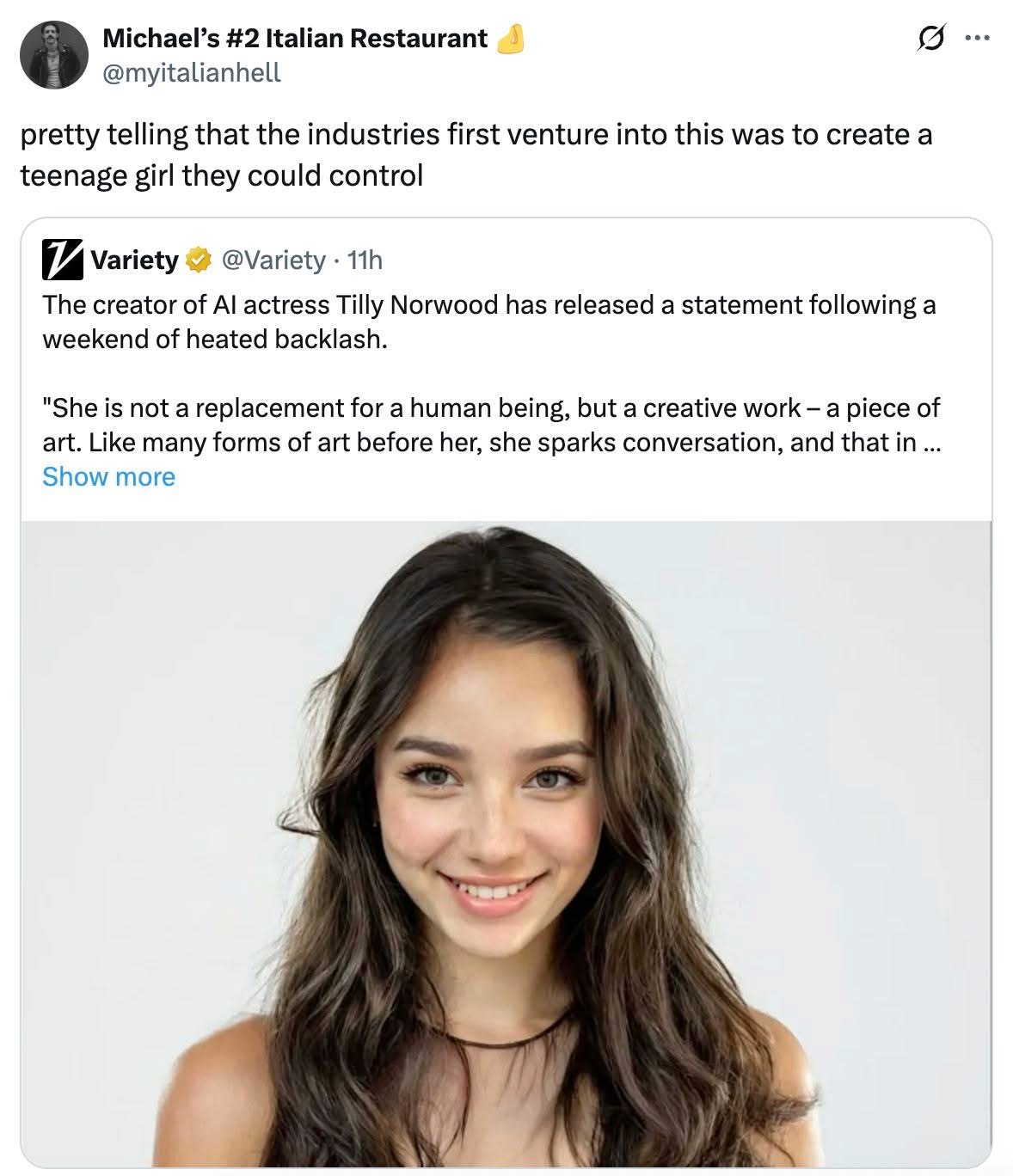Visit the @myitalianhell handle link
Image resolution: width=1013 pixels, height=1176 pixels.
click(191, 72)
